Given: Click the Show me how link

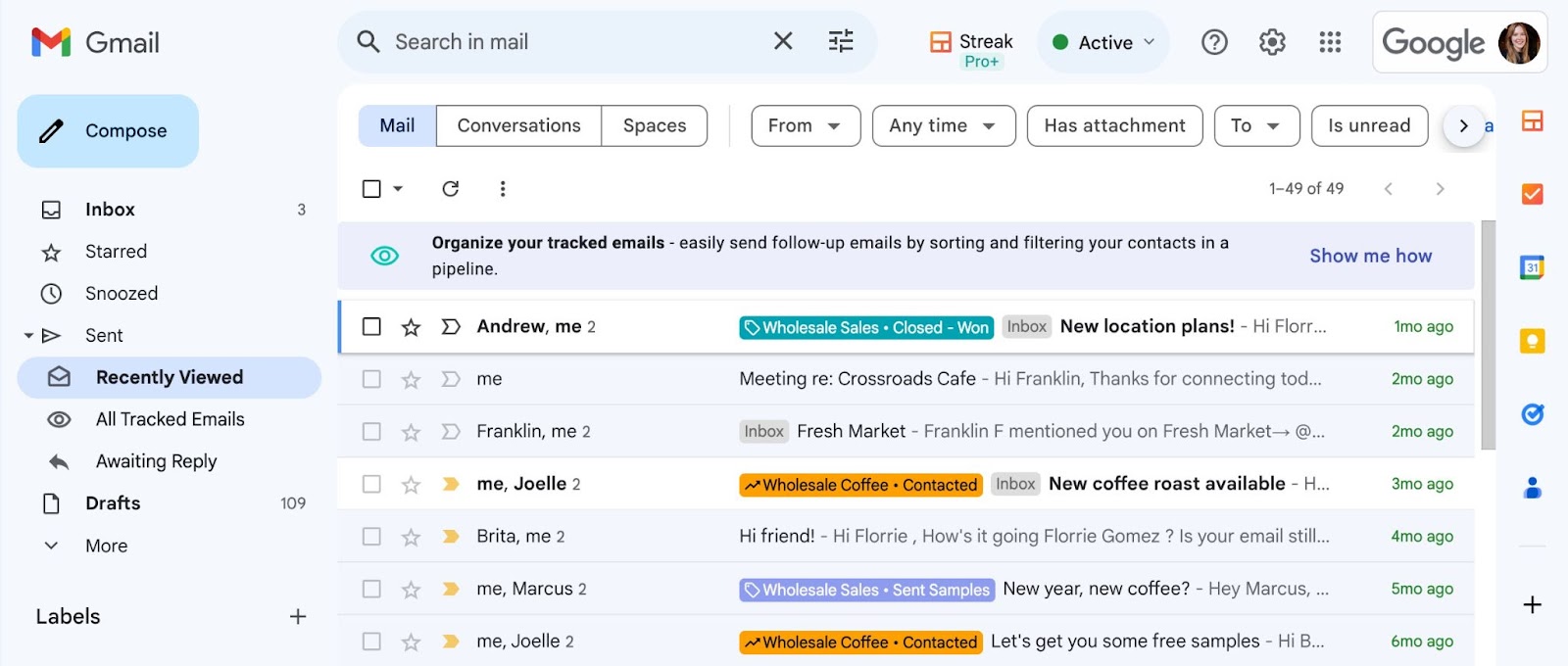Looking at the screenshot, I should pos(1370,256).
